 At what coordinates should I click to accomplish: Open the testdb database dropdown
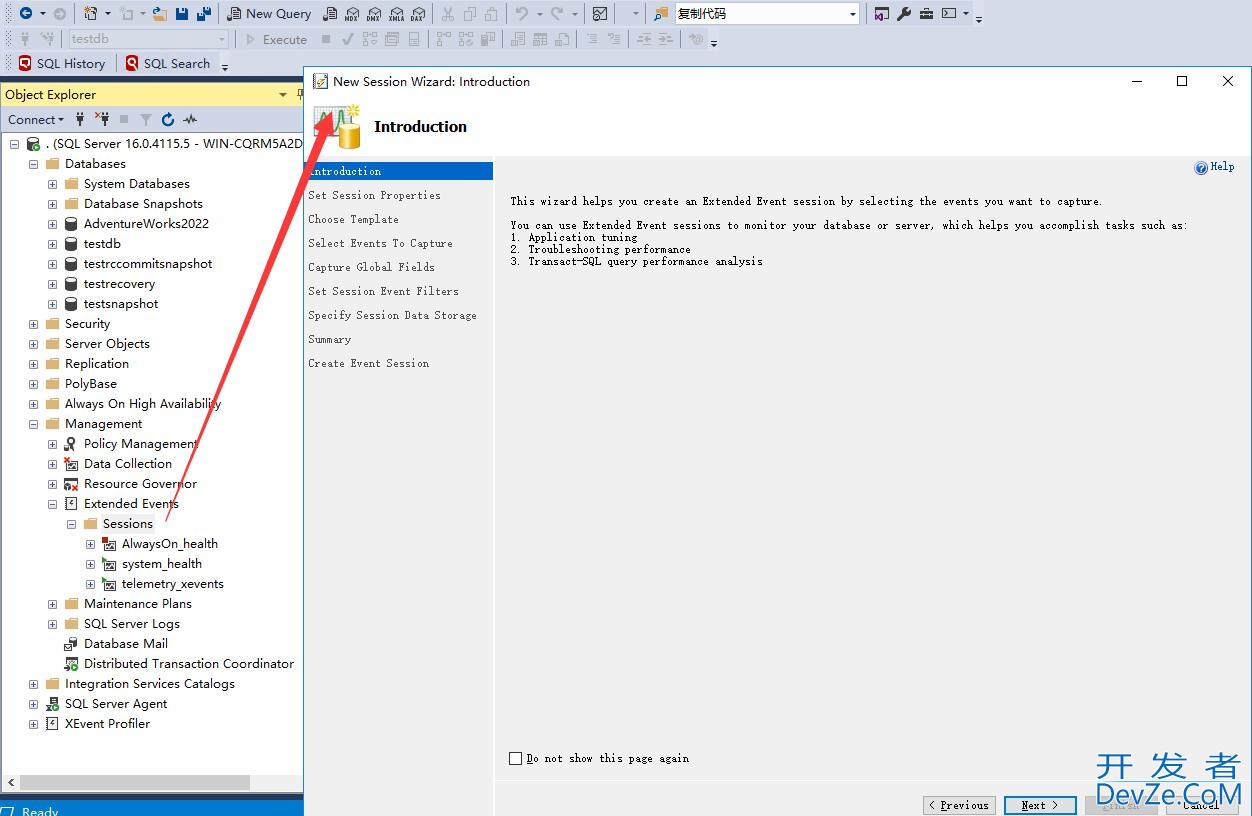148,39
